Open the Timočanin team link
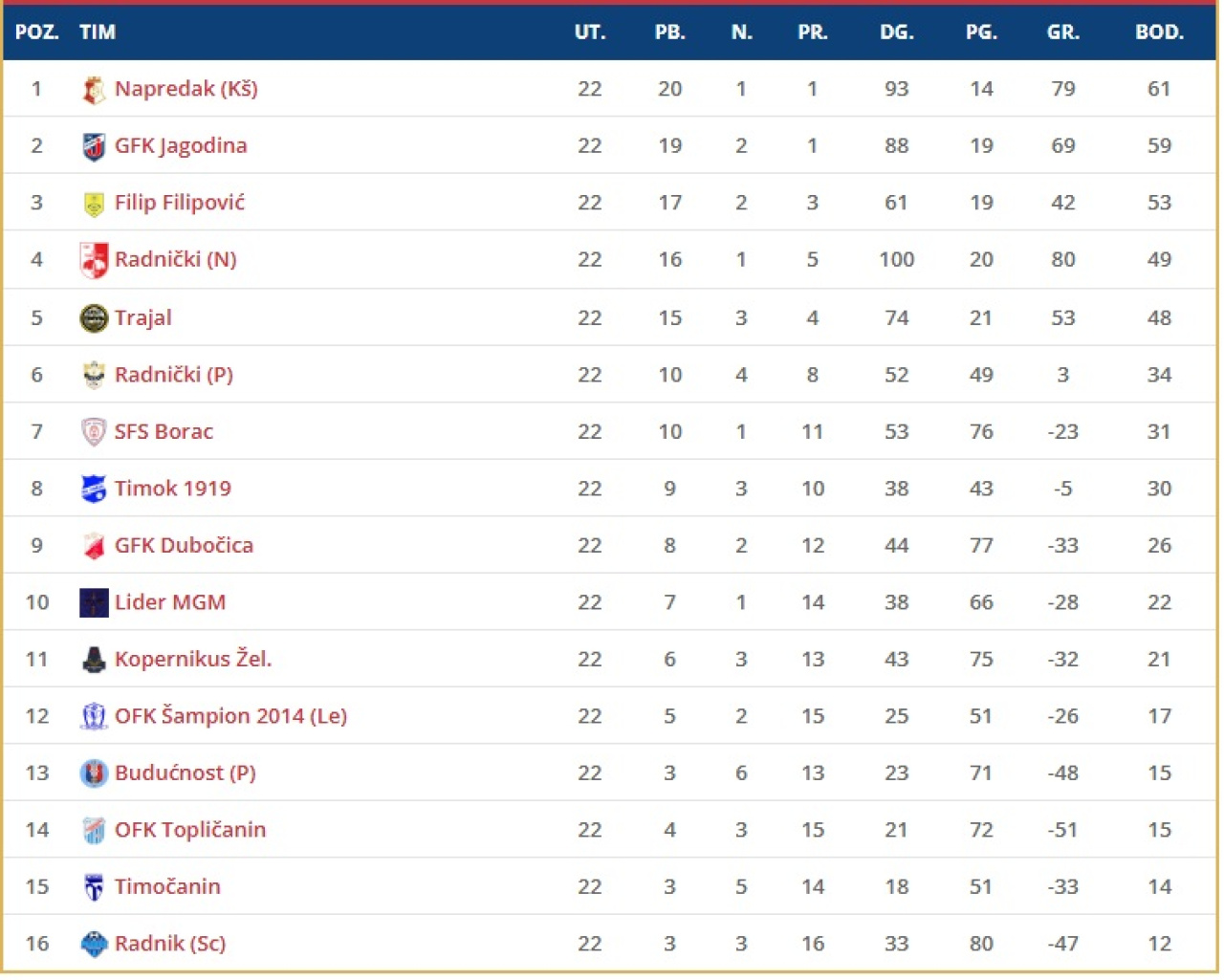Image resolution: width=1224 pixels, height=980 pixels. pos(167,887)
